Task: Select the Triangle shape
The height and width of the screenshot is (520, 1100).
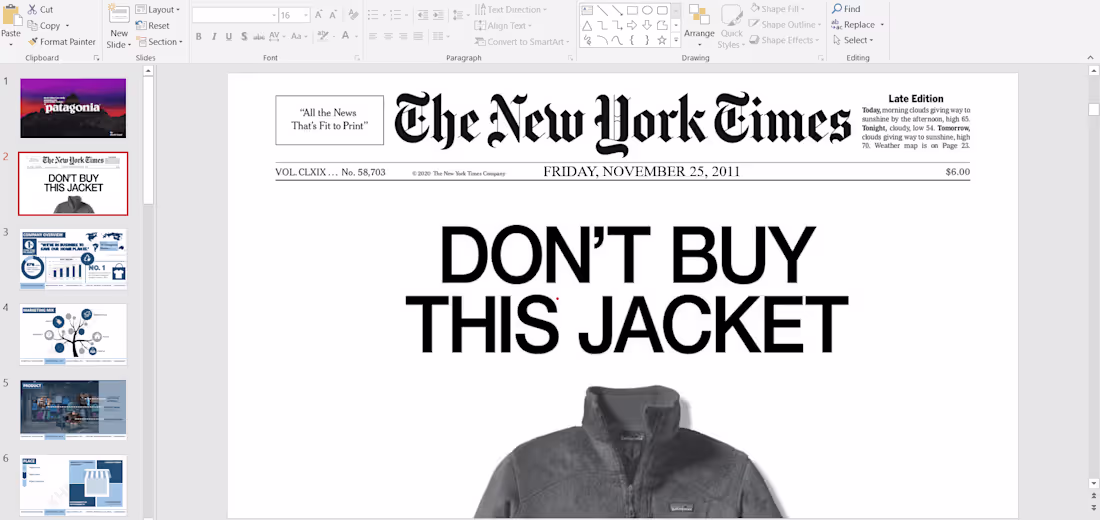Action: click(586, 25)
